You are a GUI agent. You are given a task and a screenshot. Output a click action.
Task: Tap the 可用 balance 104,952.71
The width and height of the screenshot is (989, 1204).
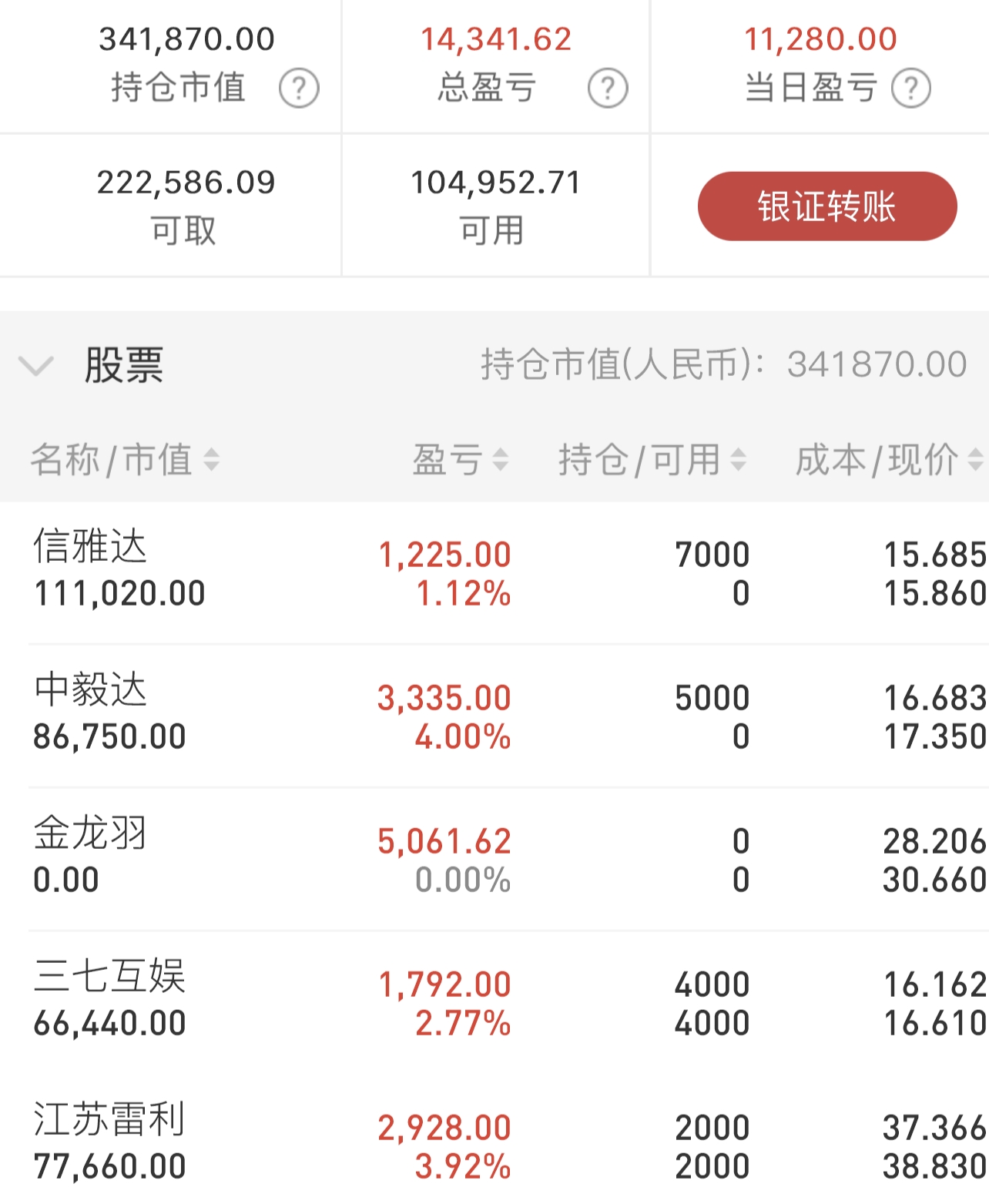coord(496,183)
